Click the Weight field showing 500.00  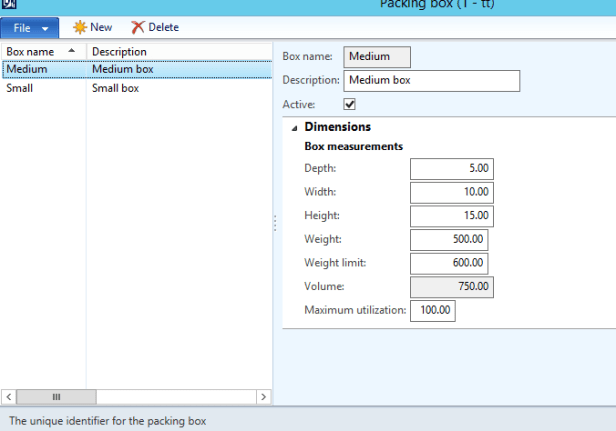click(x=448, y=240)
